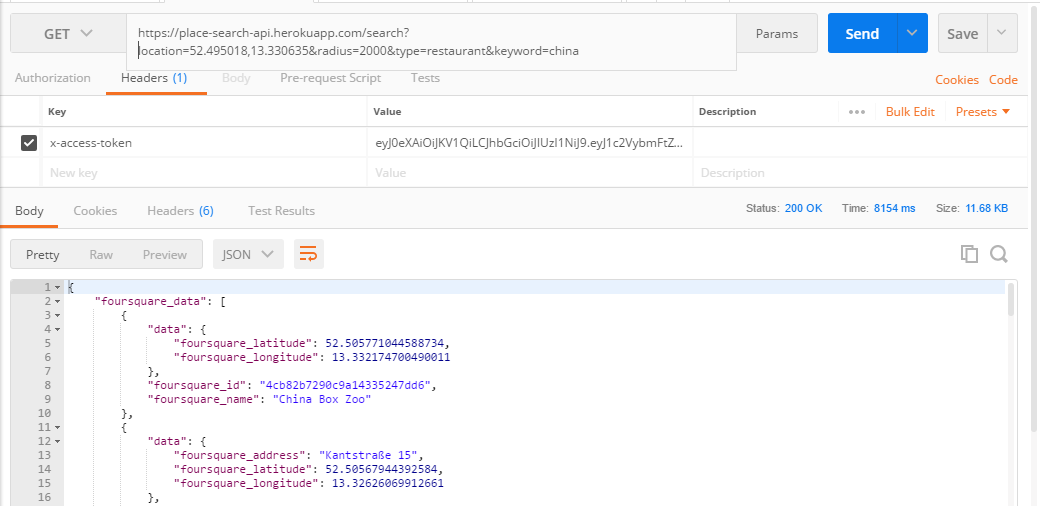Click the 11.68 KB size value
The image size is (1040, 506).
click(x=986, y=208)
